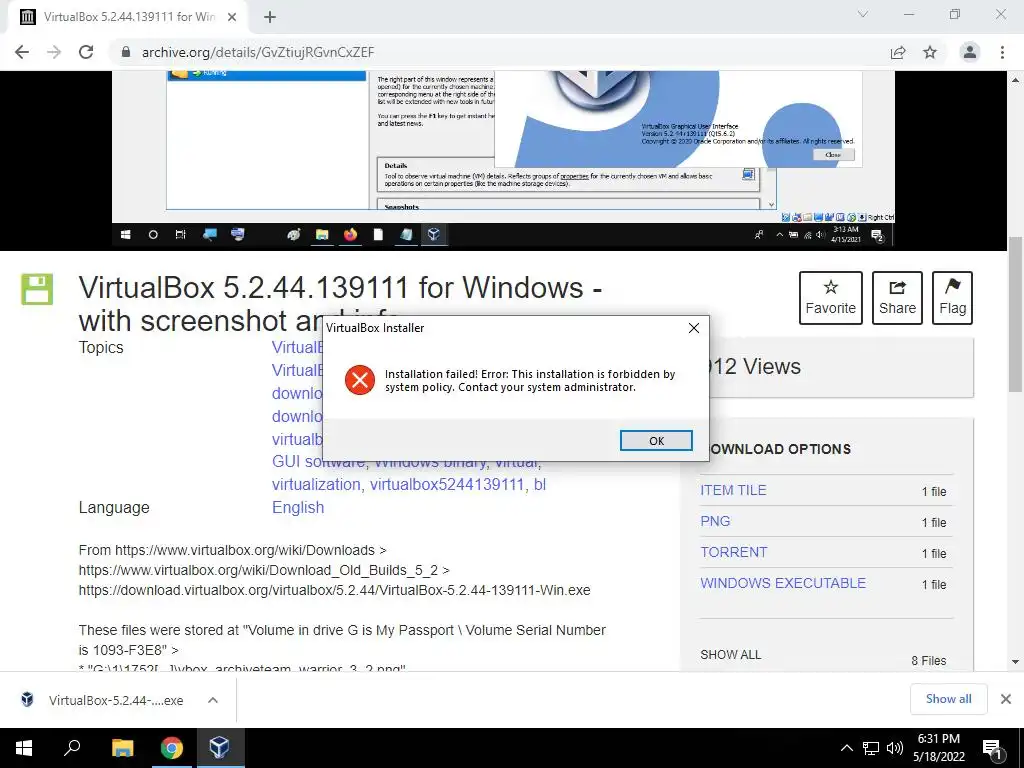
Task: Click VirtualBox installer taskbar icon
Action: [x=219, y=748]
